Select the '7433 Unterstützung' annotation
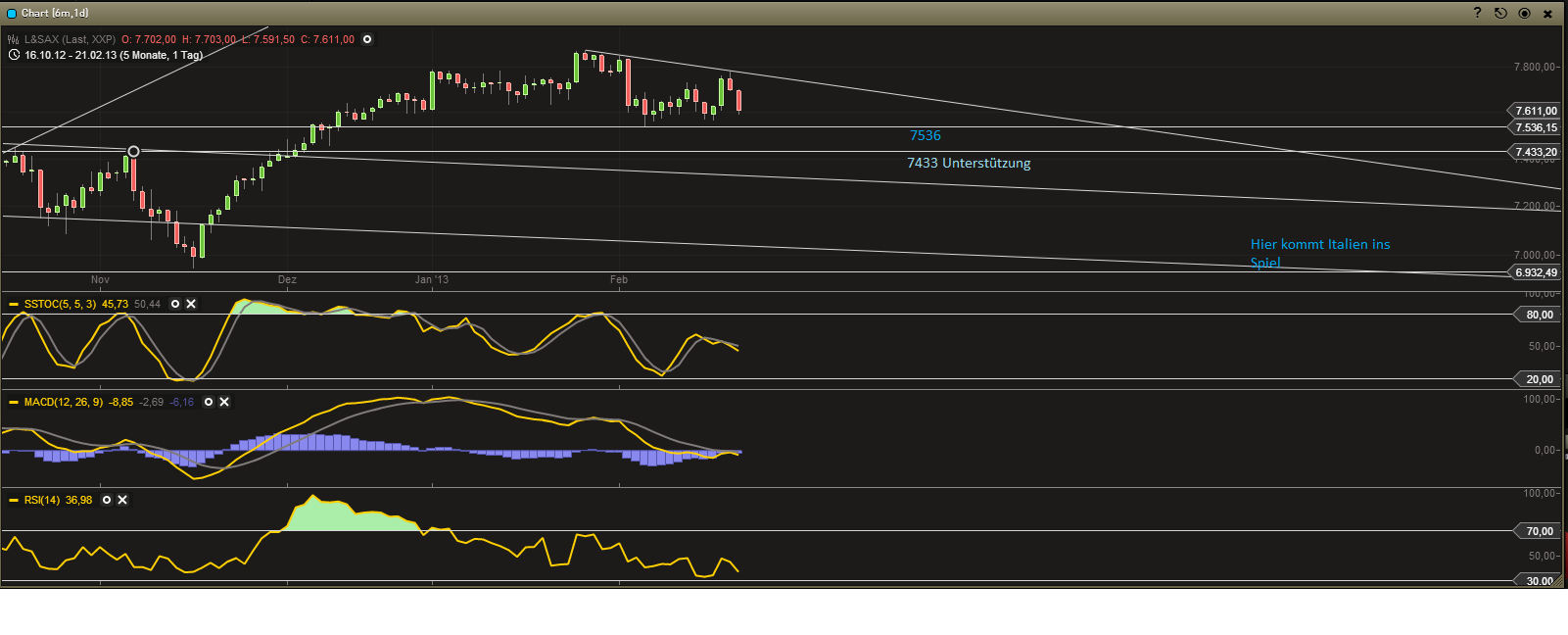 coord(969,163)
